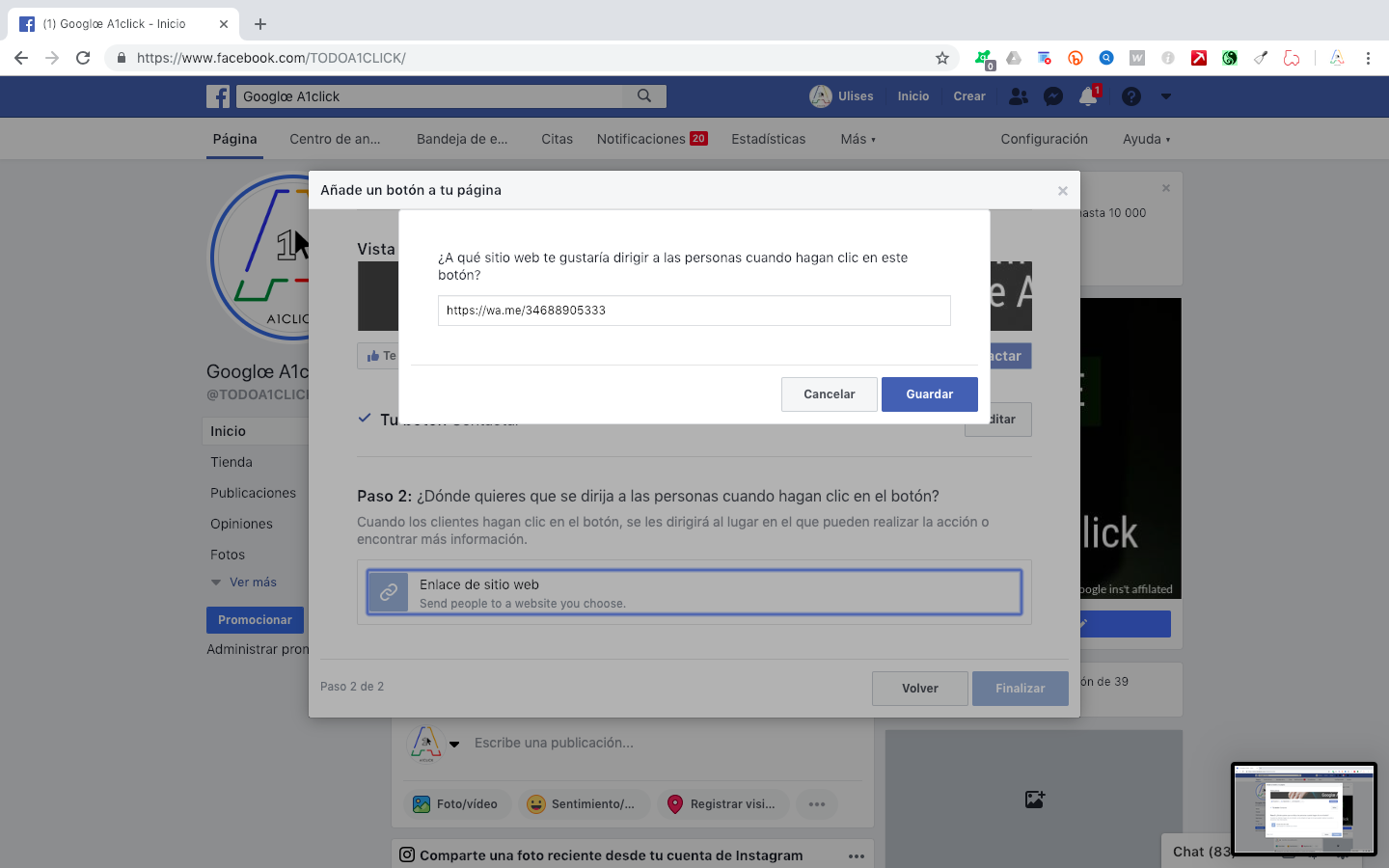The image size is (1389, 868).
Task: Click the W extension icon
Action: click(x=1137, y=58)
